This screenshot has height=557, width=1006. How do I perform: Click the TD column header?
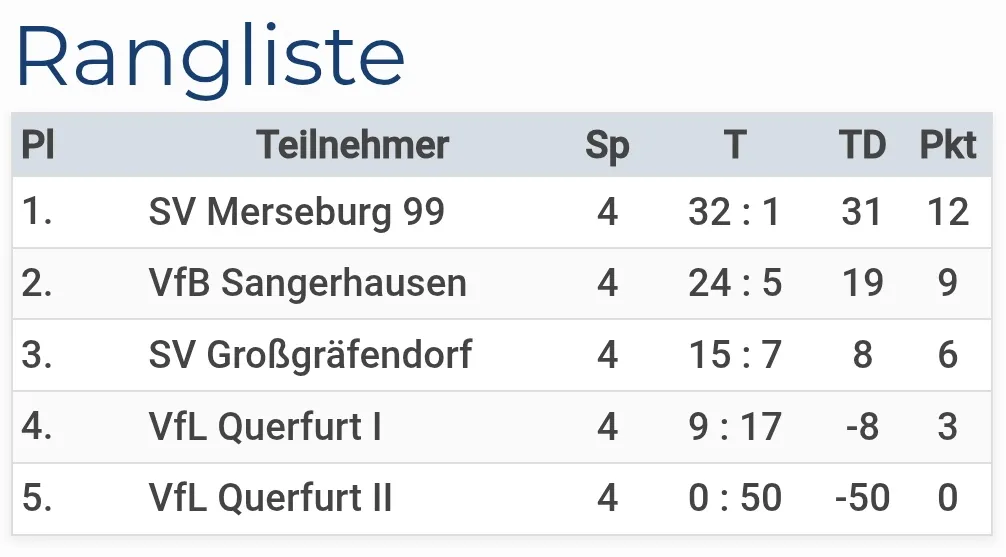pos(862,145)
